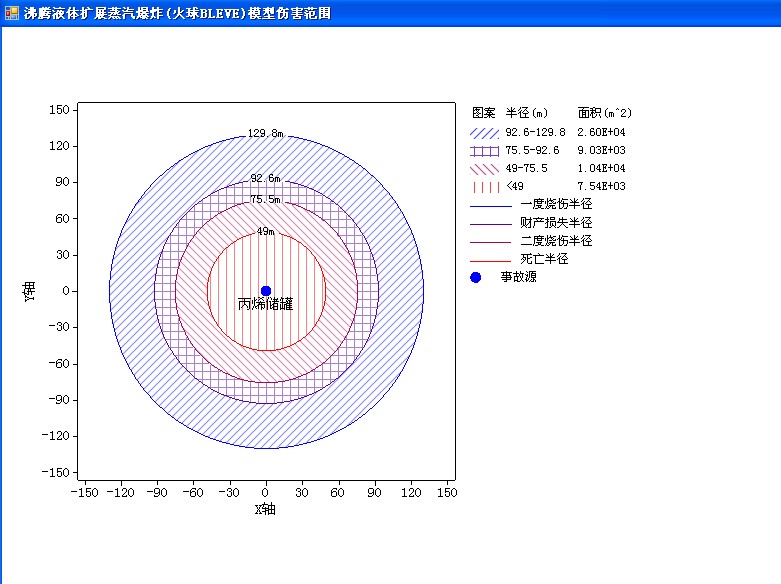781x584 pixels.
Task: Select the pink diagonal hatch legend swatch
Action: click(484, 169)
